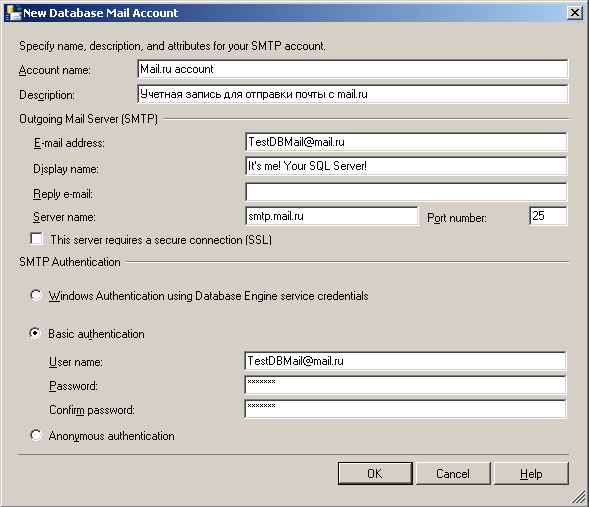Click into the Description text field
The image size is (589, 507).
[x=353, y=94]
